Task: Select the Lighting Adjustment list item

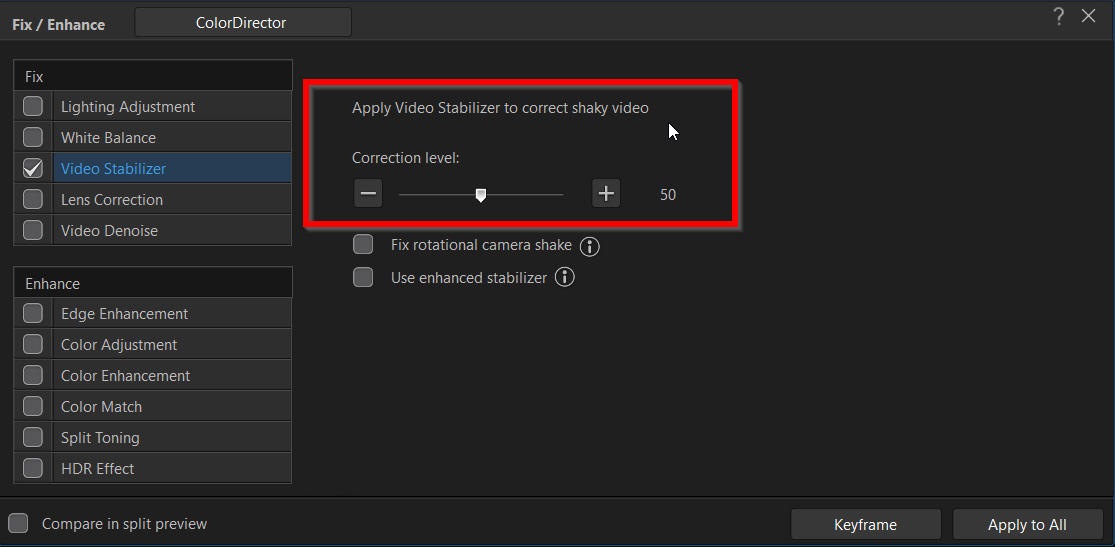Action: coord(172,106)
